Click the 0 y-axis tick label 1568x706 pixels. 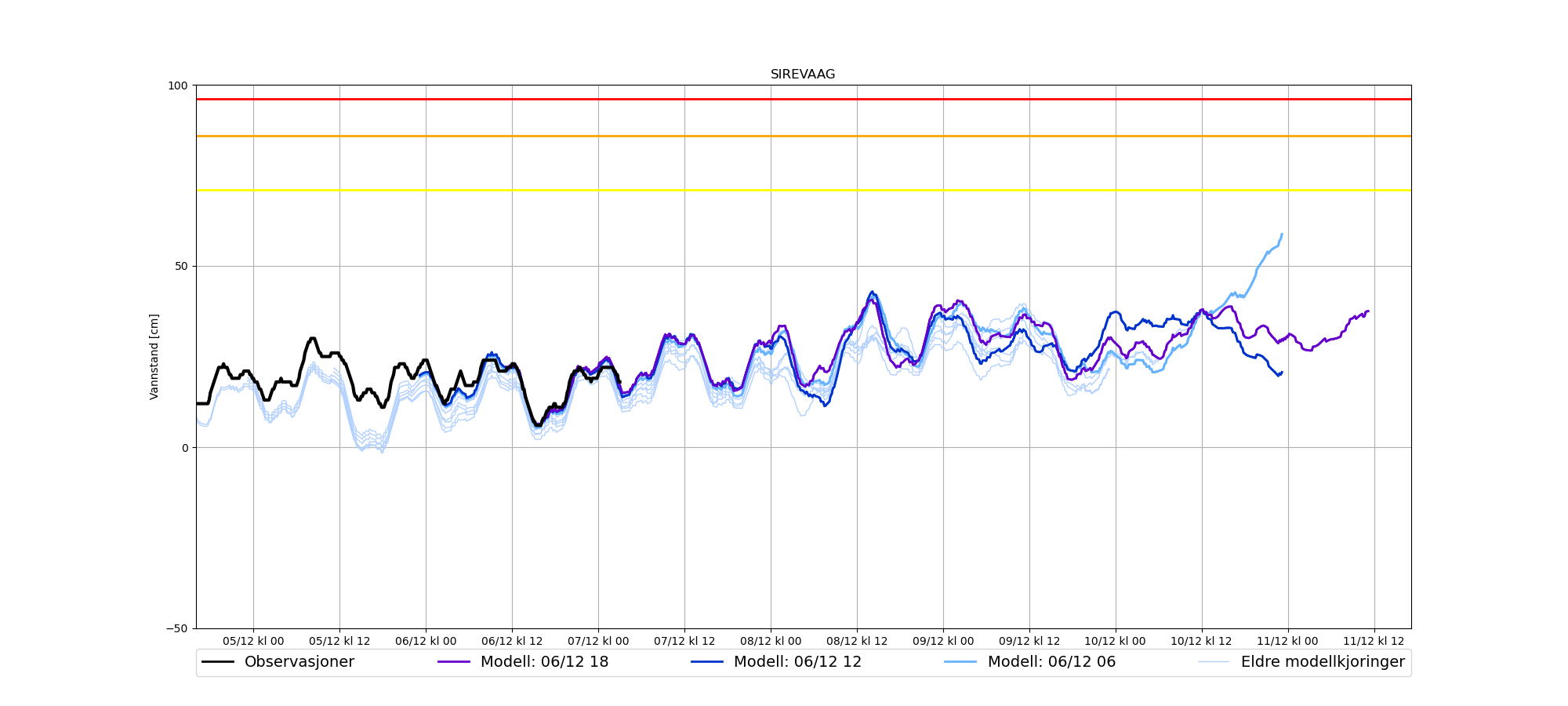click(x=184, y=448)
